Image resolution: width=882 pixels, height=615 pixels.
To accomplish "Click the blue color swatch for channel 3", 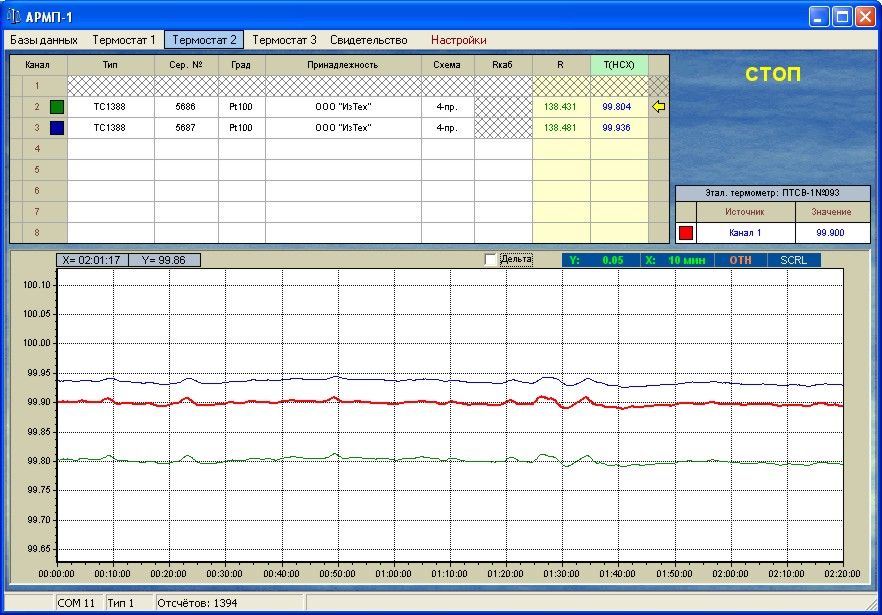I will [x=57, y=128].
